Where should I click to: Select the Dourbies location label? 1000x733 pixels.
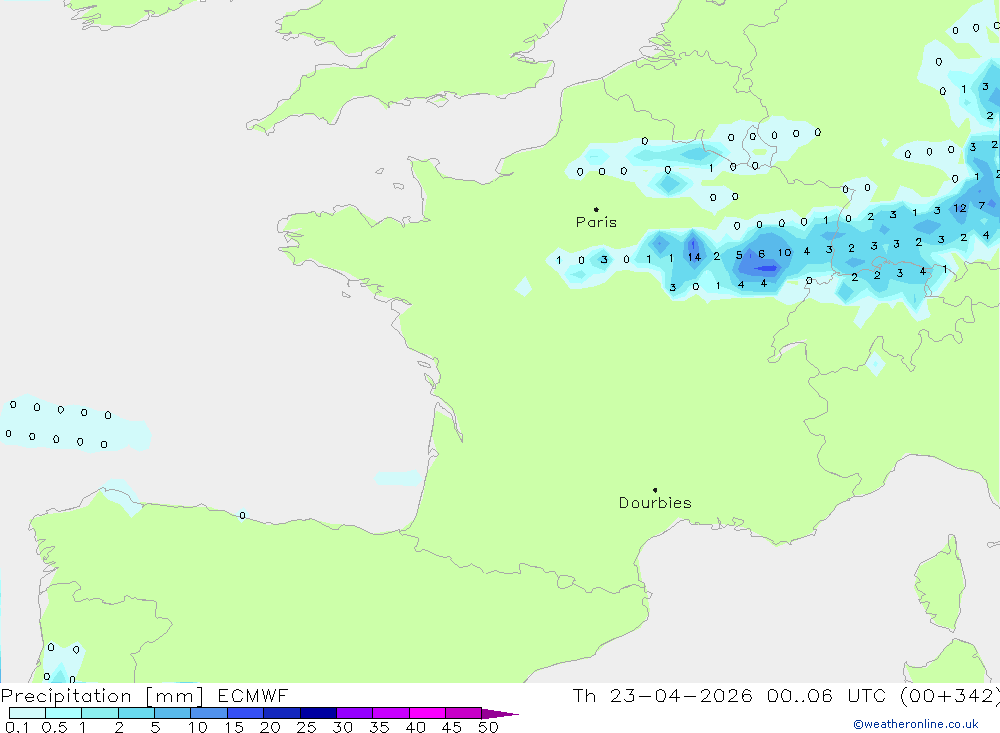(655, 503)
